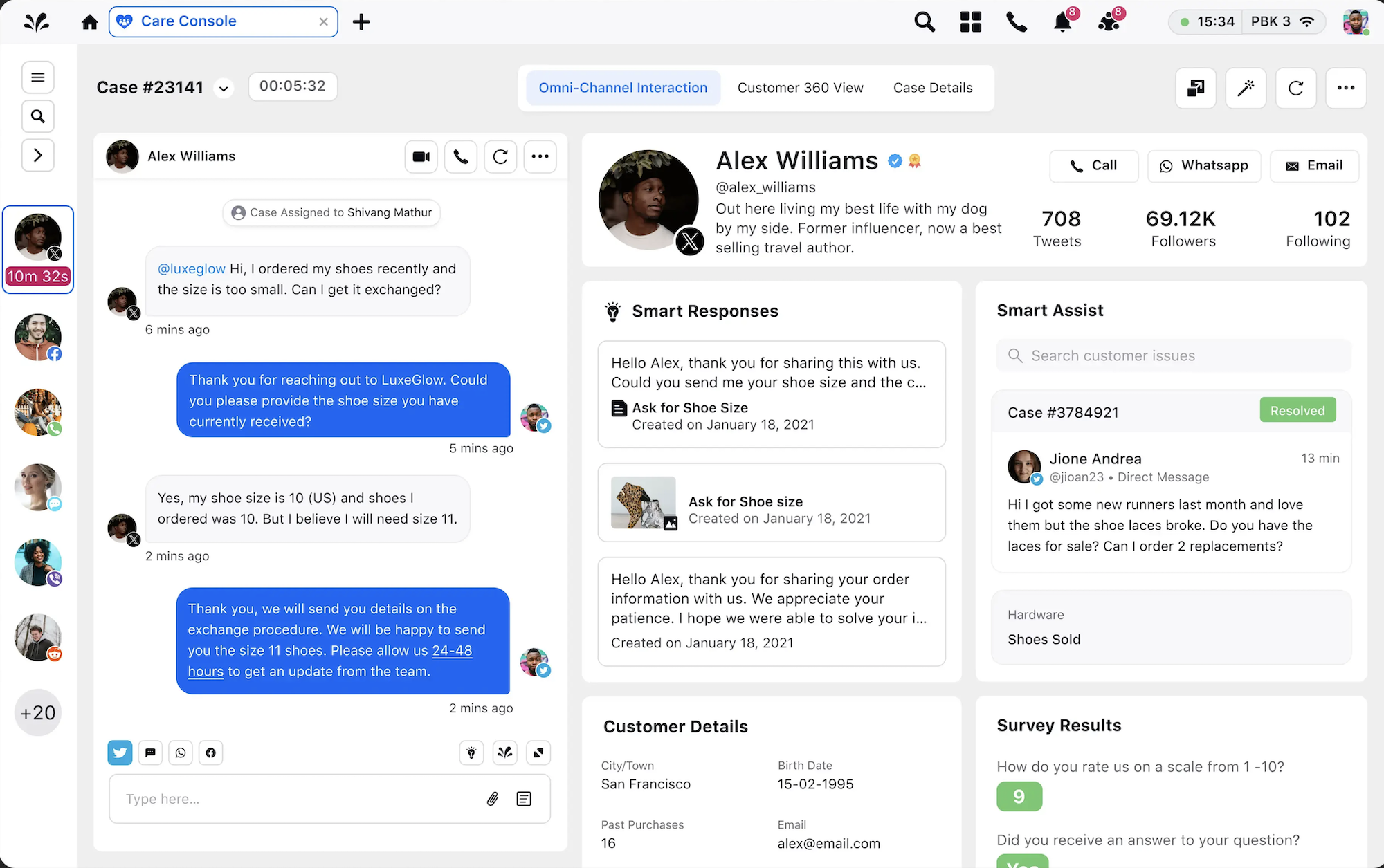Click the Smart Responses lightbulb icon

tap(613, 311)
